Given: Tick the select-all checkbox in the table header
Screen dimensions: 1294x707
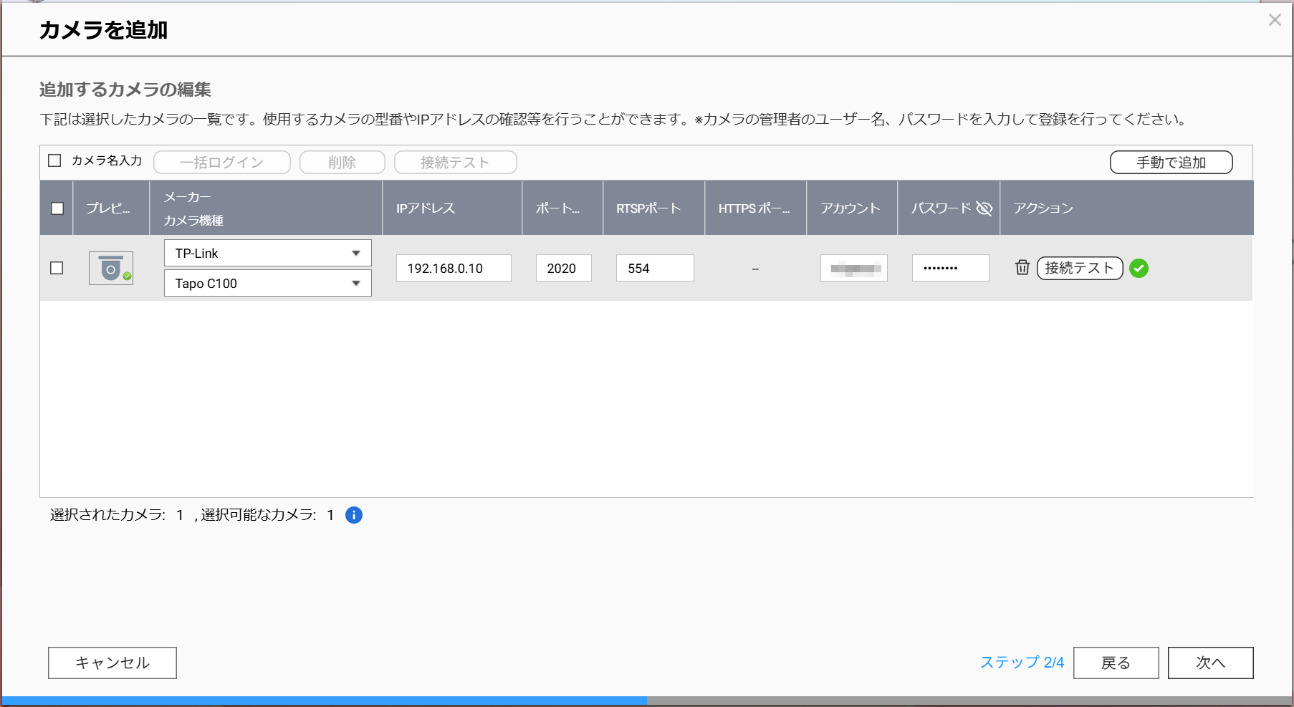Looking at the screenshot, I should click(57, 208).
